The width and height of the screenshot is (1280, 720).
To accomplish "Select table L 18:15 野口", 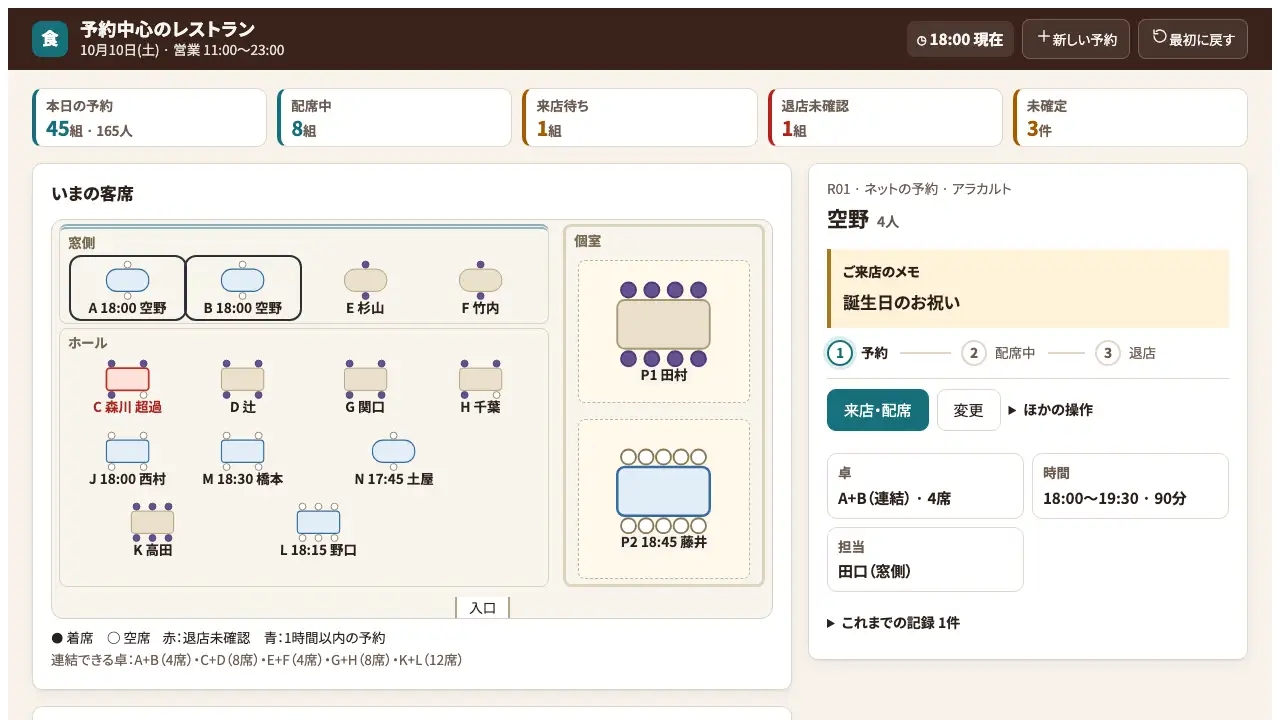I will (318, 530).
